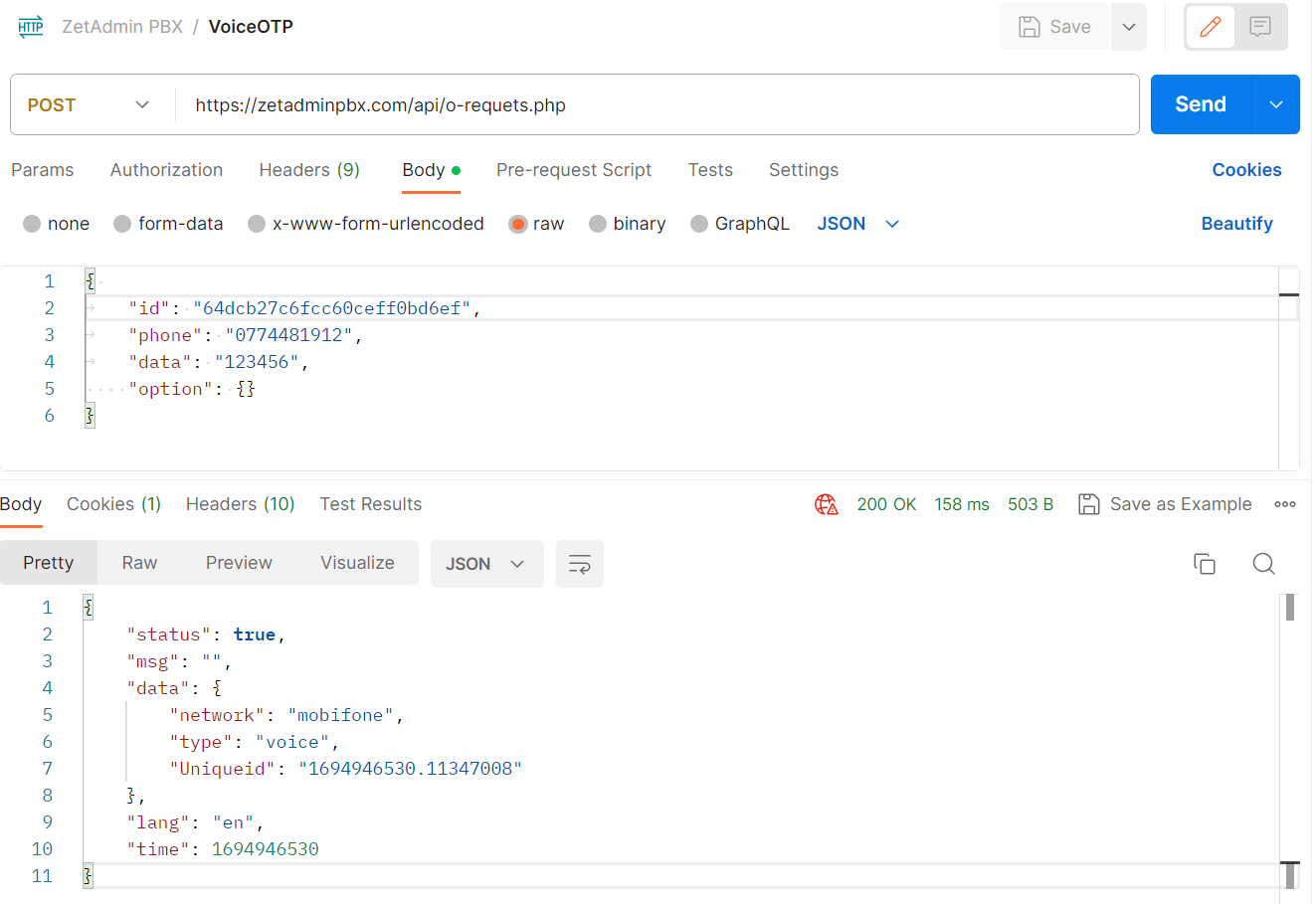1316x904 pixels.
Task: Click the response body vertical scrollbar
Action: tap(1289, 736)
